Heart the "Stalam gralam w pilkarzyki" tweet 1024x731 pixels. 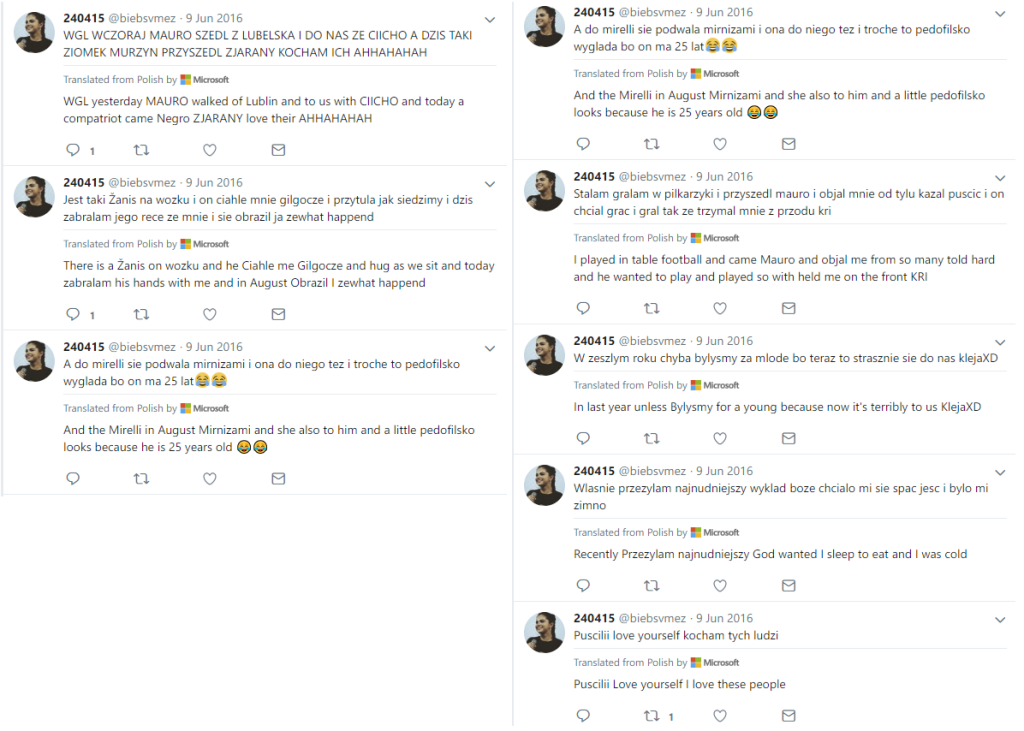(720, 308)
